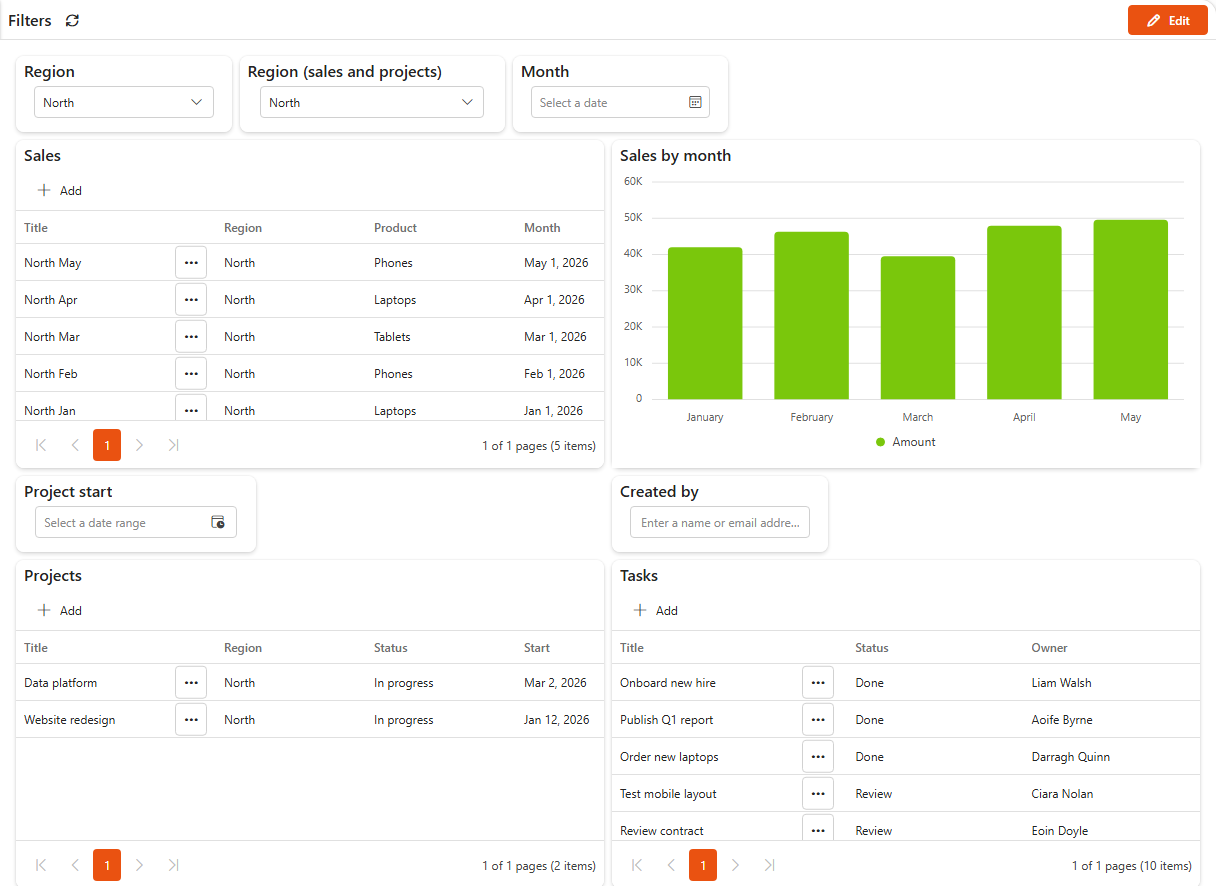Select page 1 in Projects pagination
1216x886 pixels.
(x=107, y=865)
